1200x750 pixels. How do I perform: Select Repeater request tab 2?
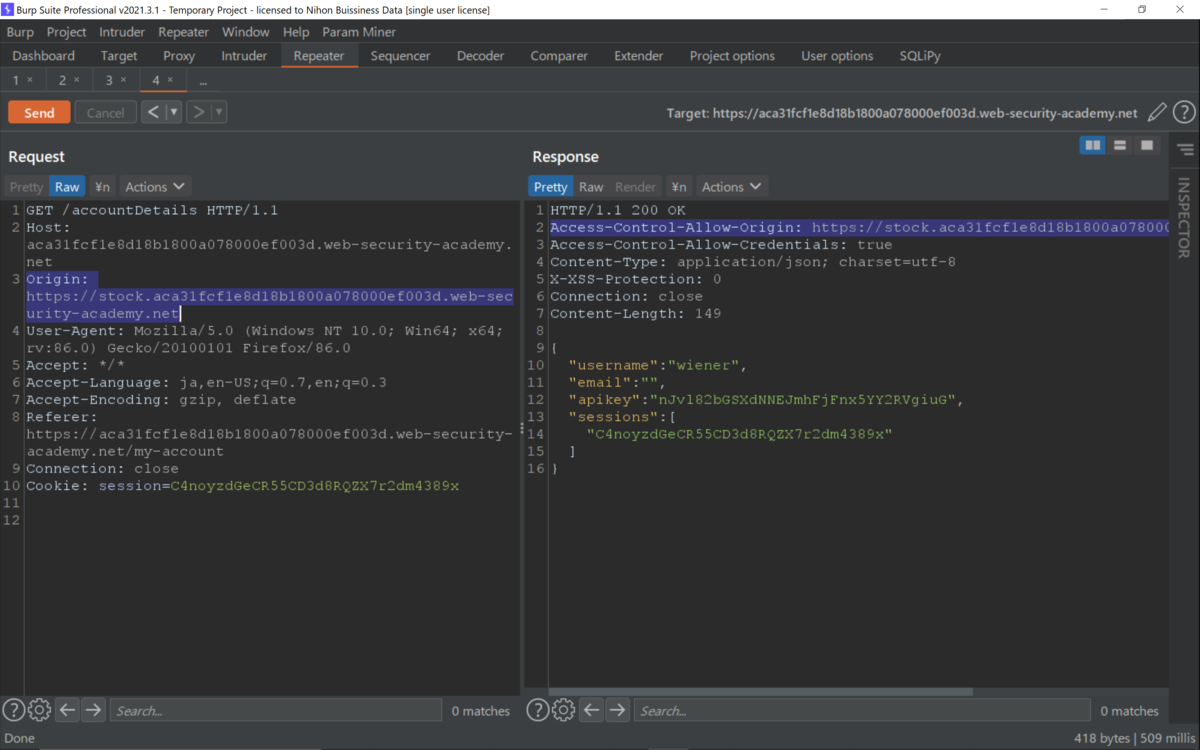[x=63, y=80]
